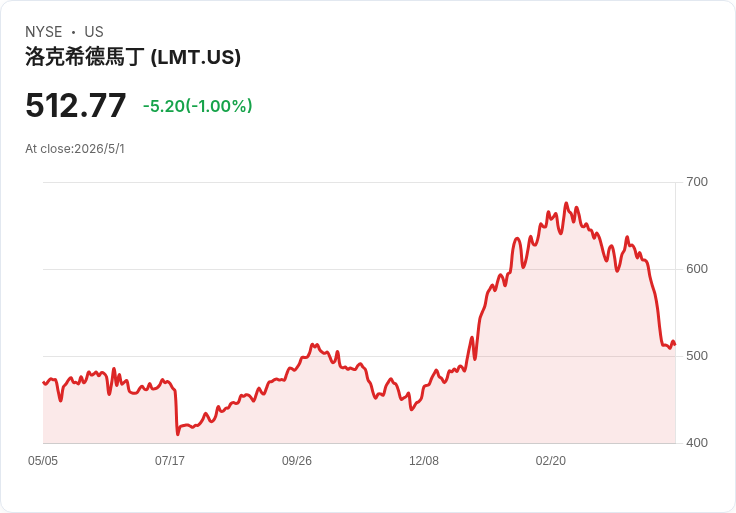
Task: Click the 700 price axis label
Action: [x=697, y=182]
